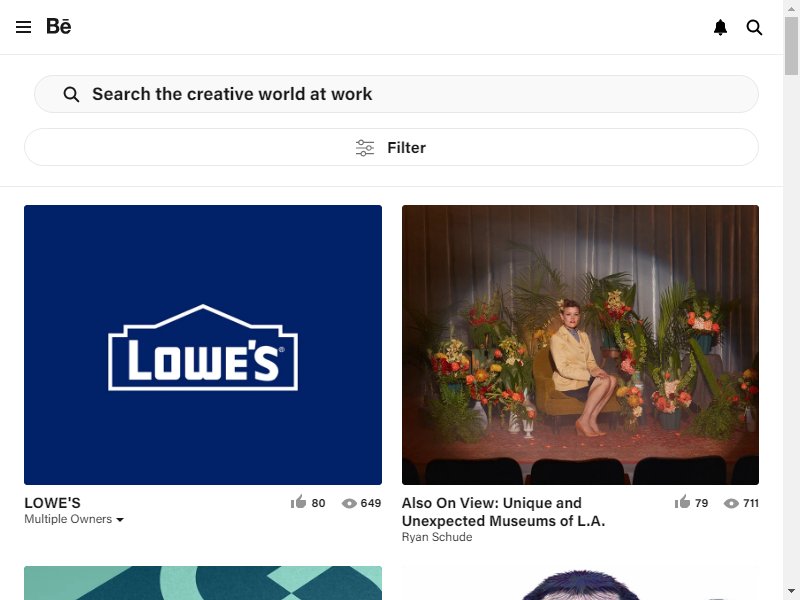Open notifications bell
This screenshot has width=800, height=600.
click(720, 27)
